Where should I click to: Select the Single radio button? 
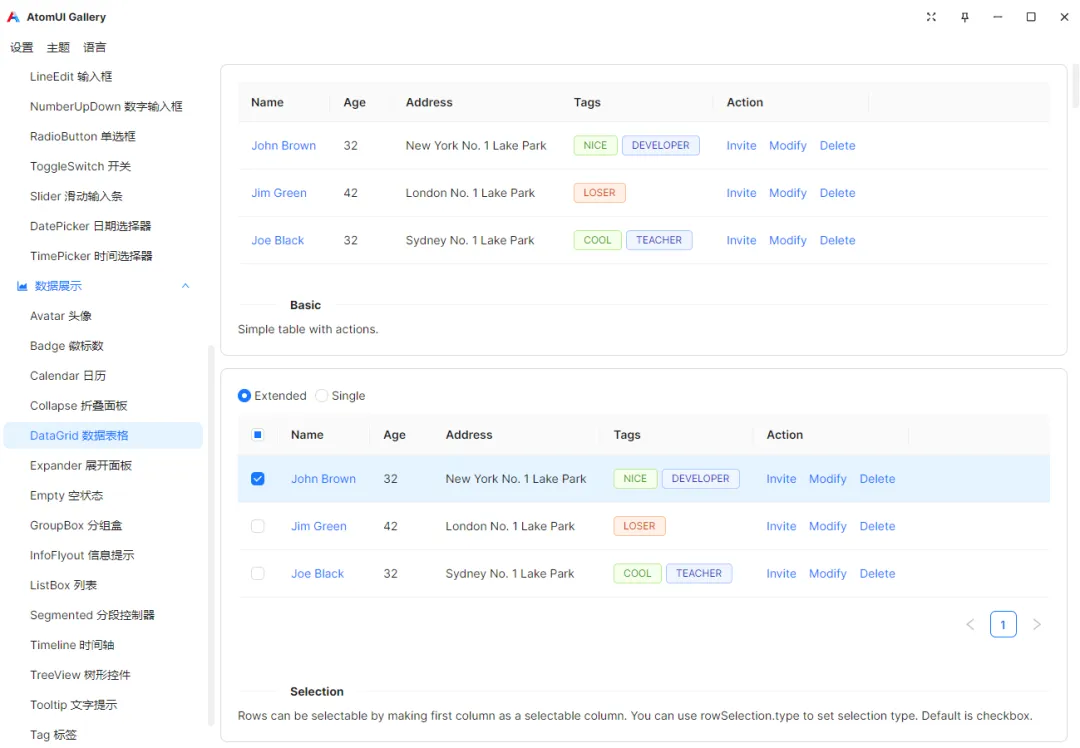click(322, 396)
